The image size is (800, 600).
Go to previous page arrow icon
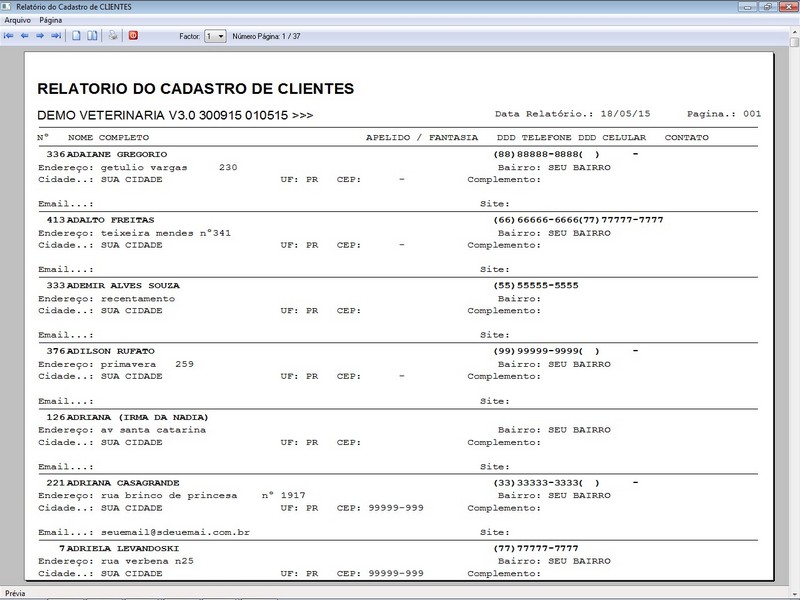pos(24,36)
